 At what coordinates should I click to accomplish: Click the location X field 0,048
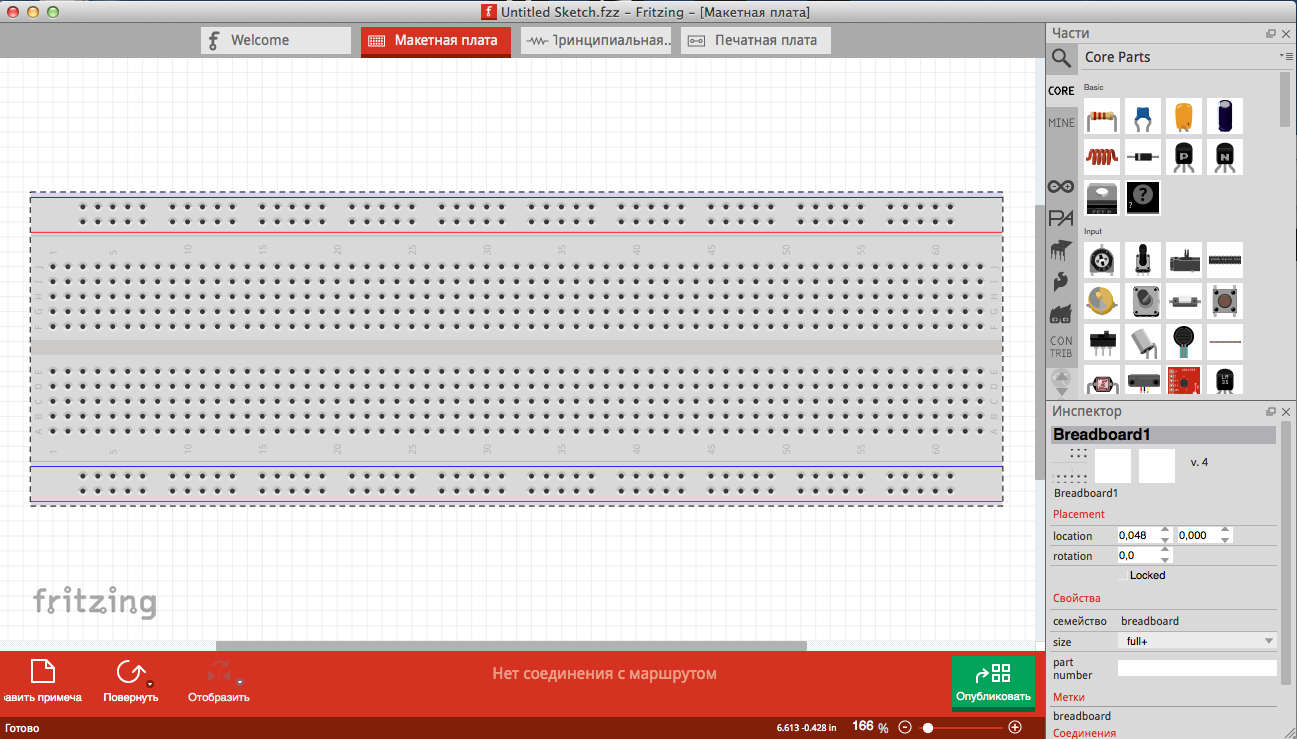click(x=1138, y=535)
